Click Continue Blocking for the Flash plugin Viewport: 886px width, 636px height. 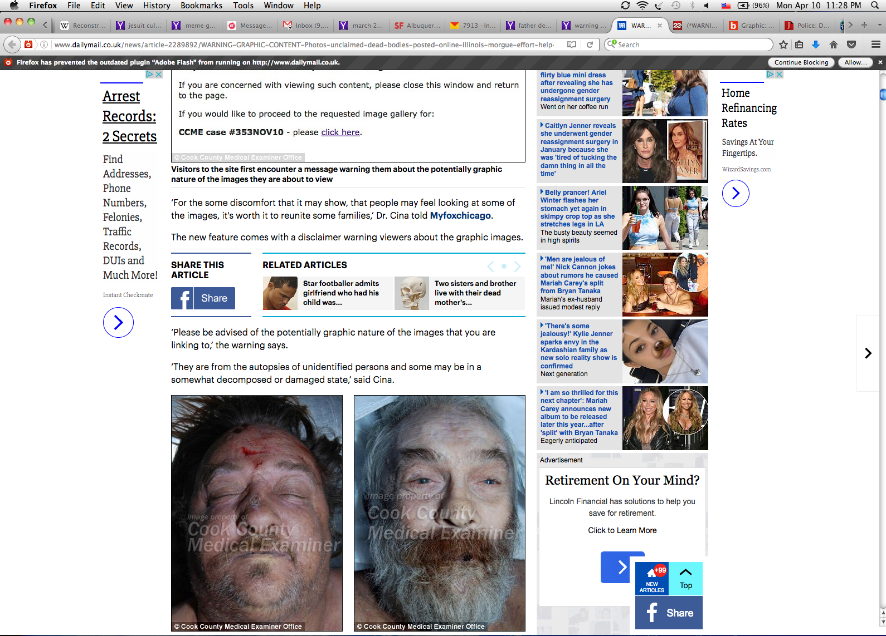point(801,62)
